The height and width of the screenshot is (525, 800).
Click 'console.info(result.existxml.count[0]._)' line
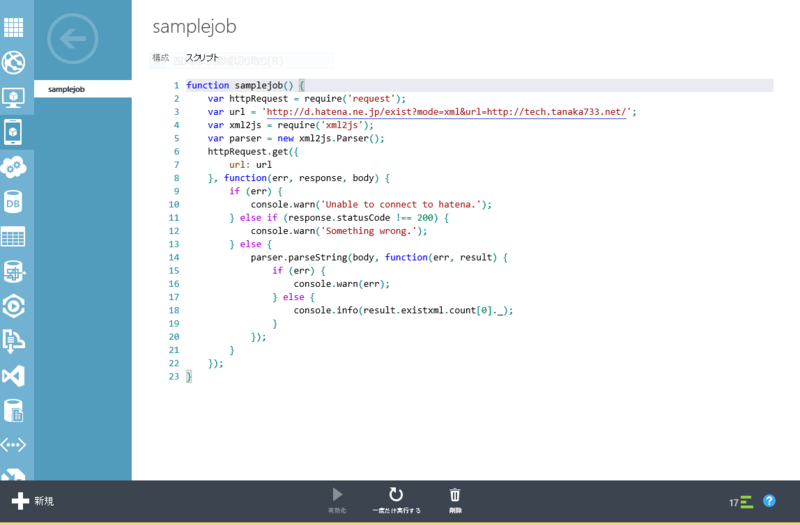(x=403, y=311)
